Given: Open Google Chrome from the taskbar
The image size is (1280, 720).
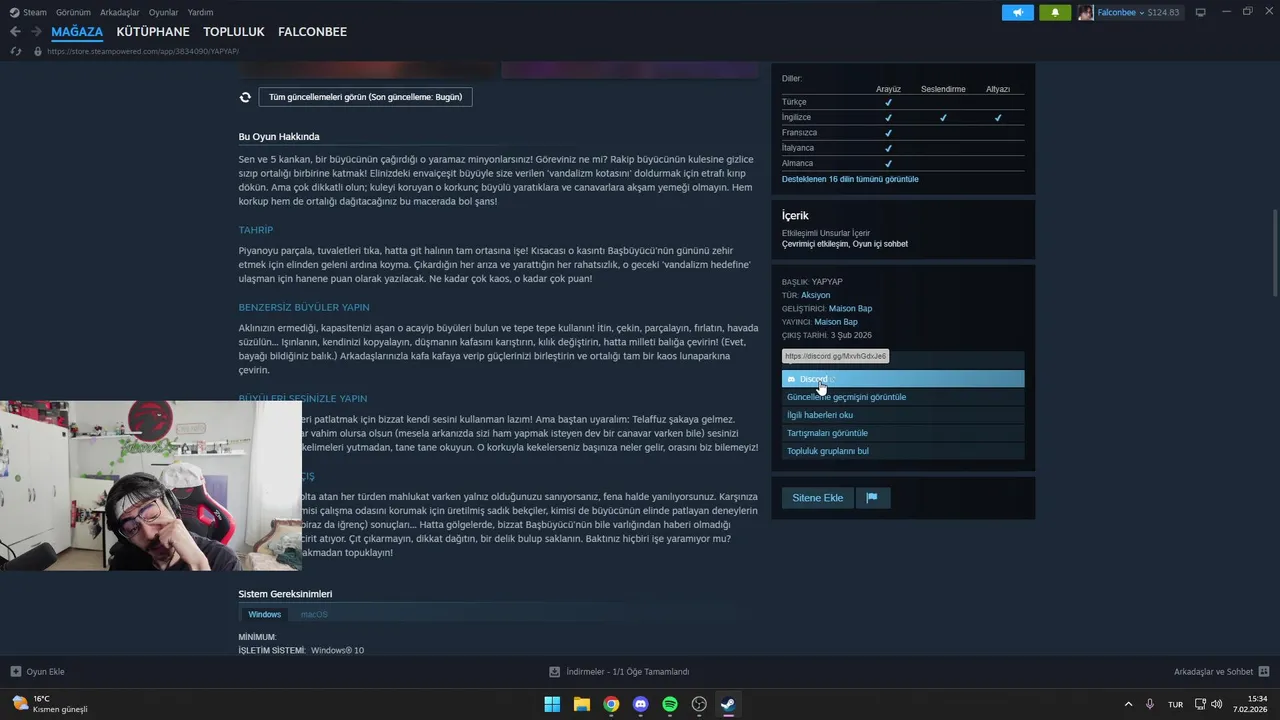Looking at the screenshot, I should click(611, 704).
